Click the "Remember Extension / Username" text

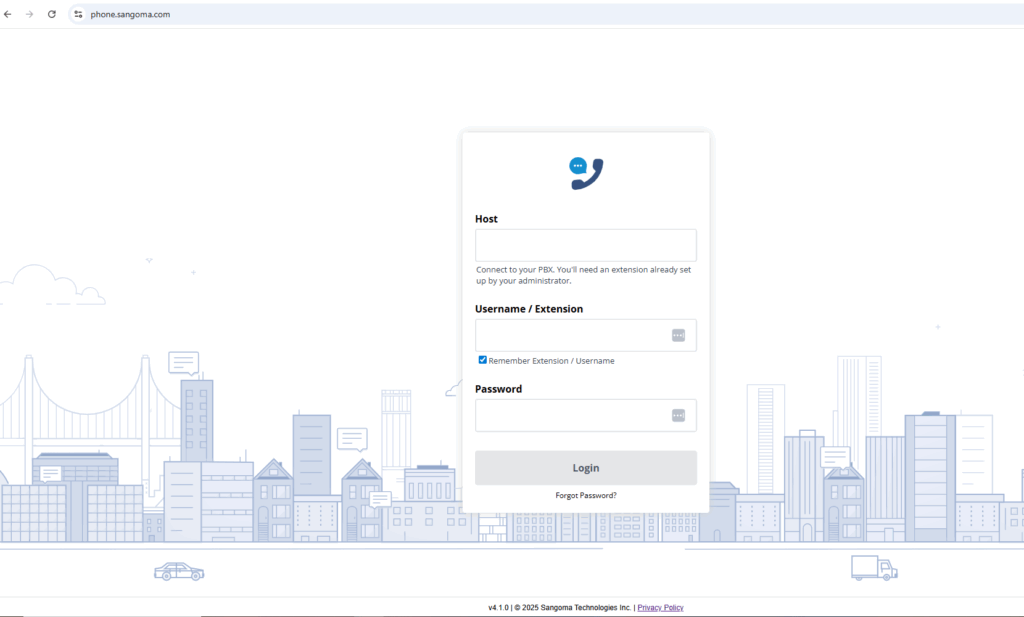(x=551, y=360)
